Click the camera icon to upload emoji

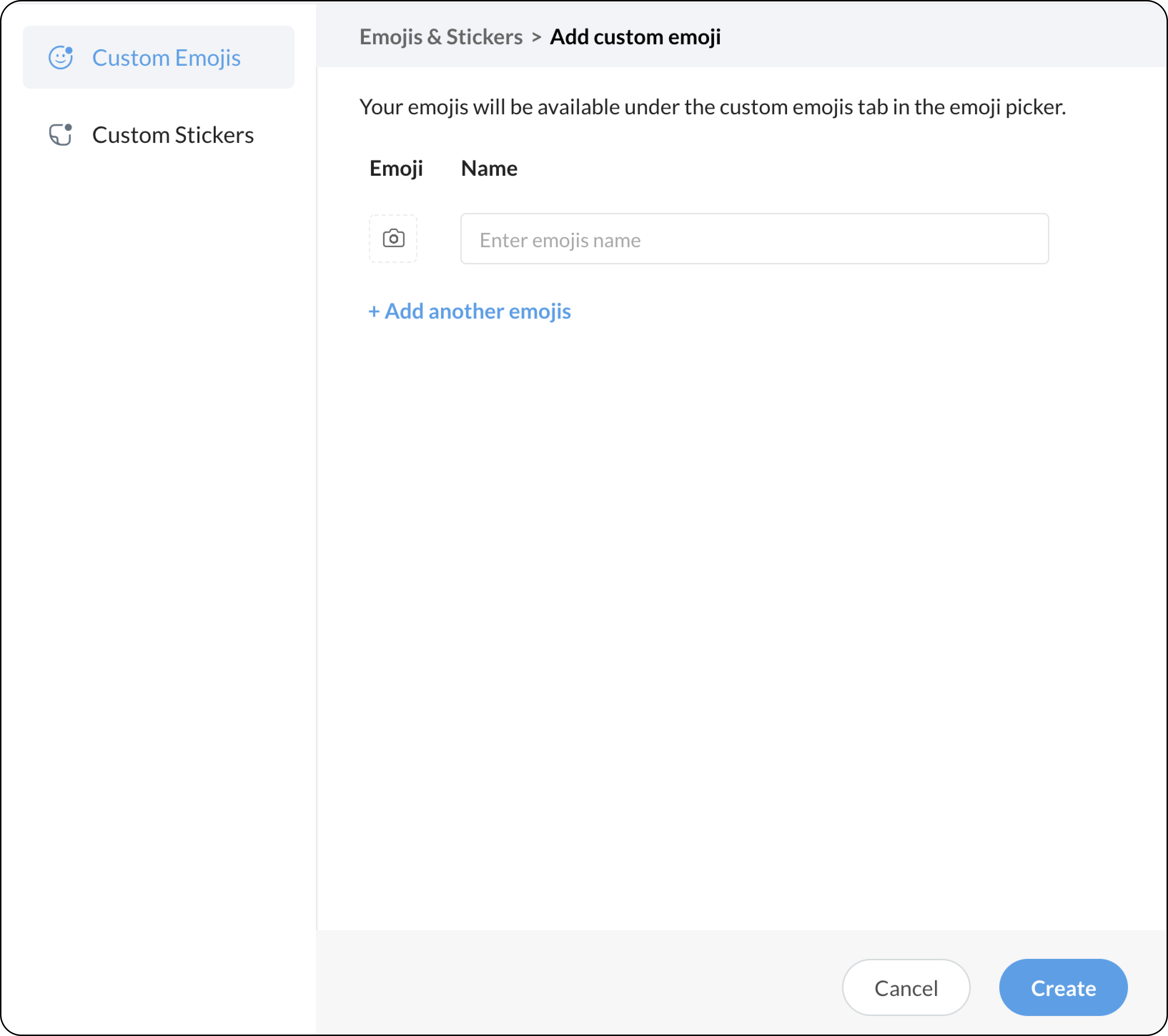(x=393, y=239)
